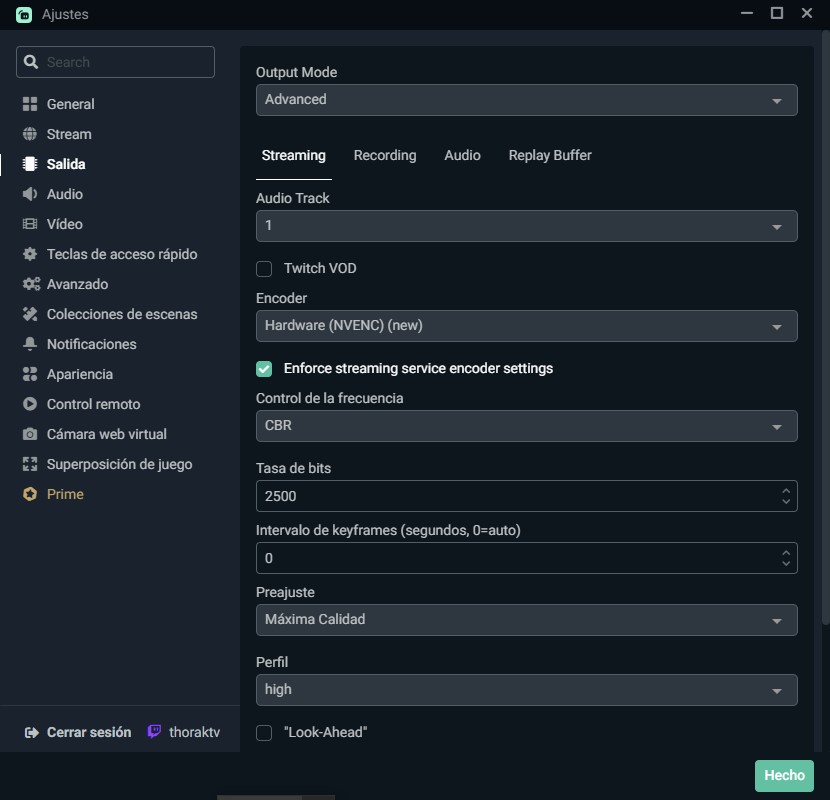Click the Stream globe icon in sidebar
This screenshot has height=800, width=830.
point(30,134)
